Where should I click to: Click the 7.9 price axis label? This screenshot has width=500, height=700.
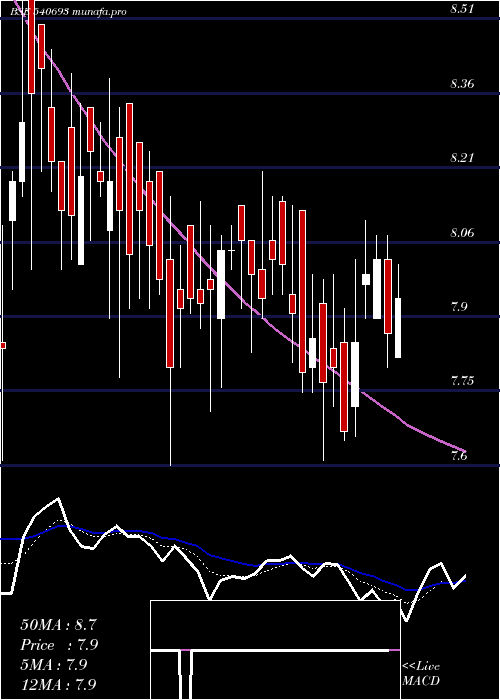click(459, 307)
